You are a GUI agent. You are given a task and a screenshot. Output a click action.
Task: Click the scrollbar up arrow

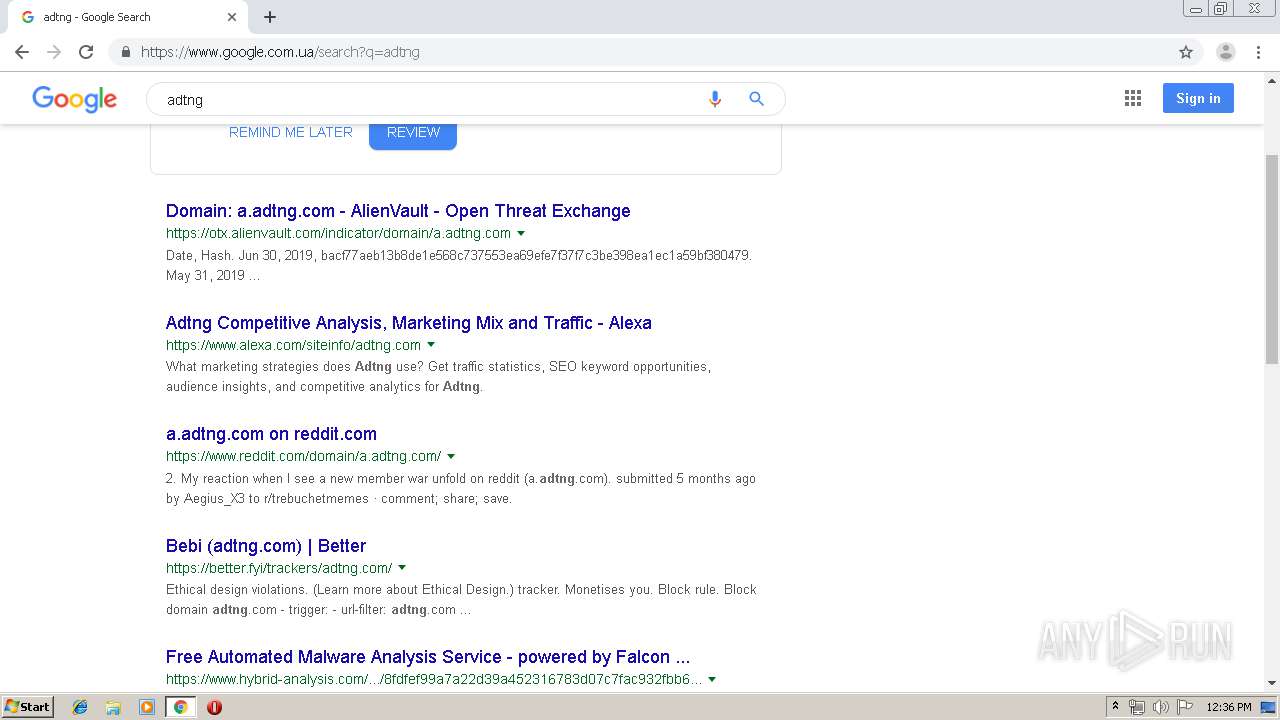click(x=1272, y=79)
